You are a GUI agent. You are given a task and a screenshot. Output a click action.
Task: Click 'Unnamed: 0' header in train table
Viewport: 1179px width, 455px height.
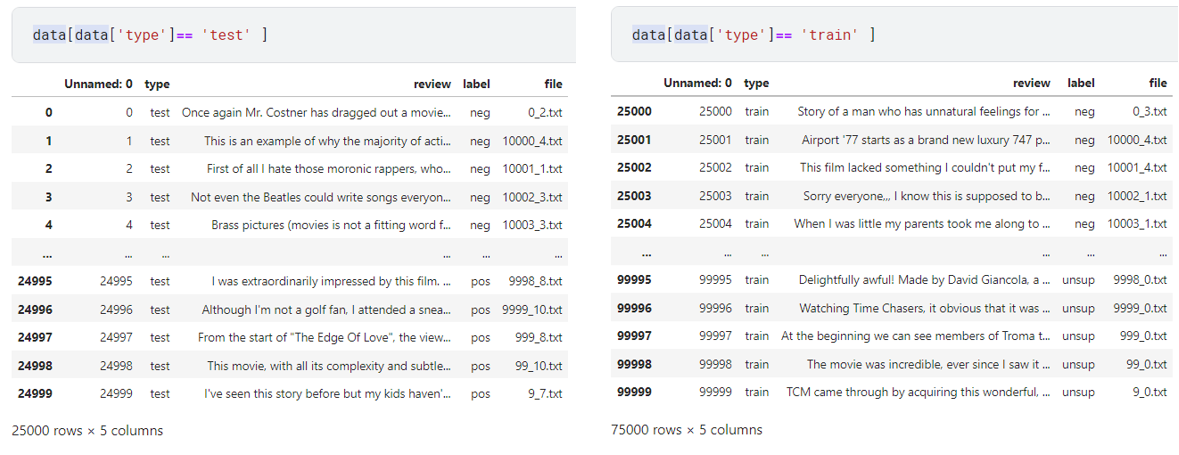click(x=698, y=83)
